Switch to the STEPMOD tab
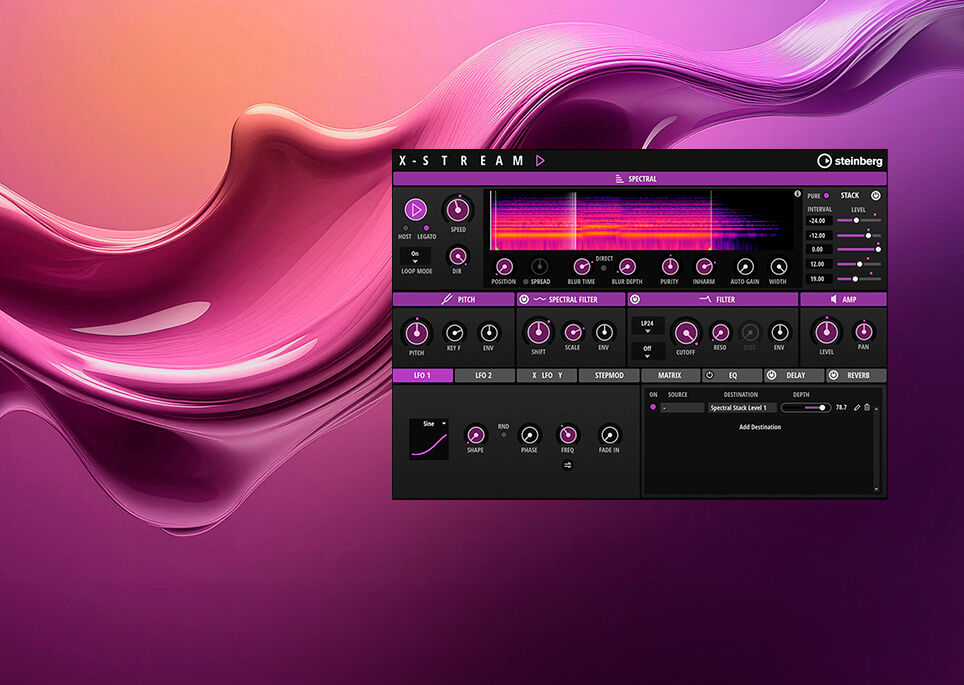 [609, 375]
